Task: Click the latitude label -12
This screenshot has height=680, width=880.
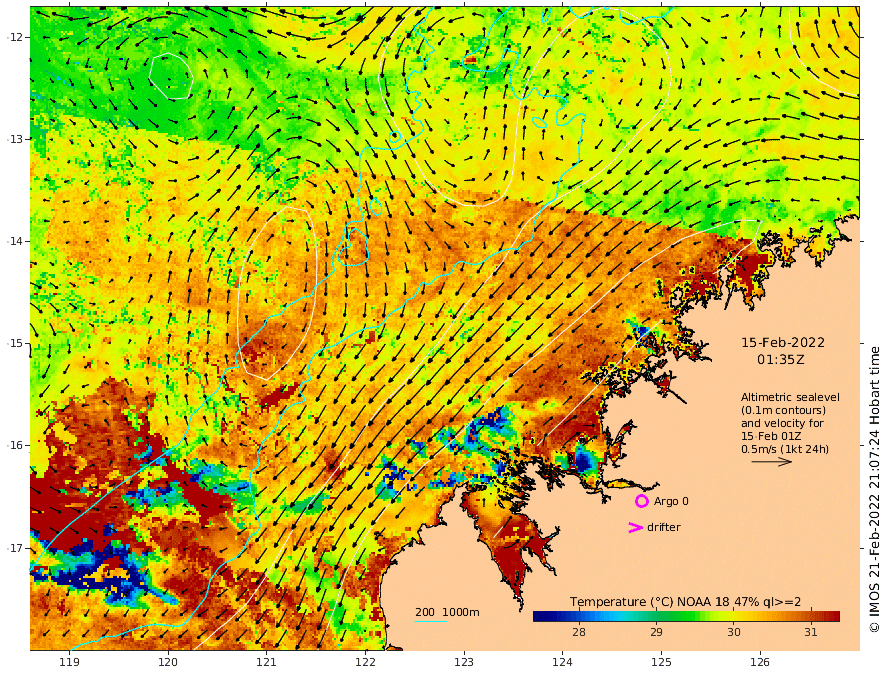Action: click(x=15, y=37)
